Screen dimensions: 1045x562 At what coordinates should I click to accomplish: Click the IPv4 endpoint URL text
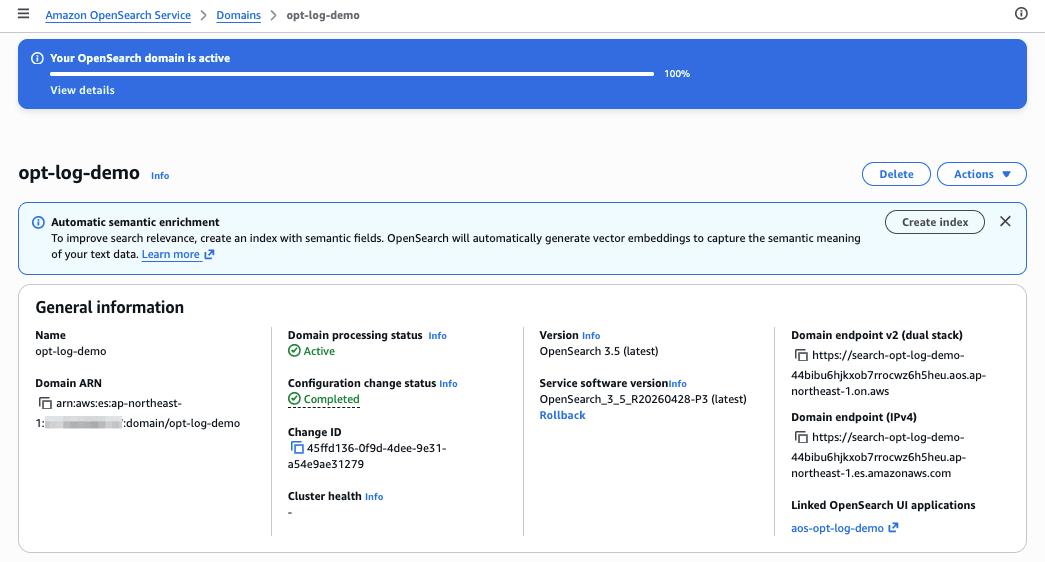click(x=878, y=455)
